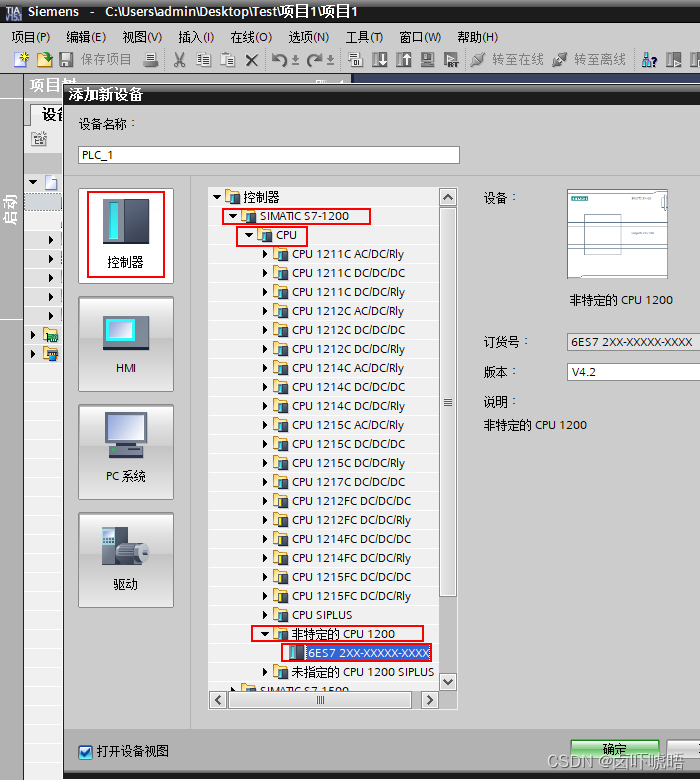Expand CPU 1215C DC/DC/Rly node

[265, 463]
